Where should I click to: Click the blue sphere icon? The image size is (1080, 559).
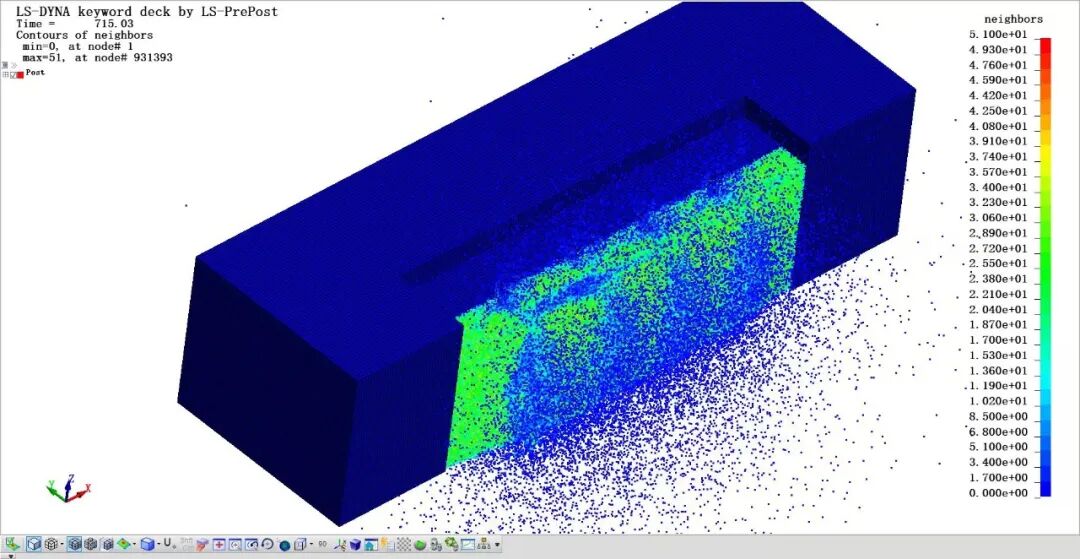[284, 545]
